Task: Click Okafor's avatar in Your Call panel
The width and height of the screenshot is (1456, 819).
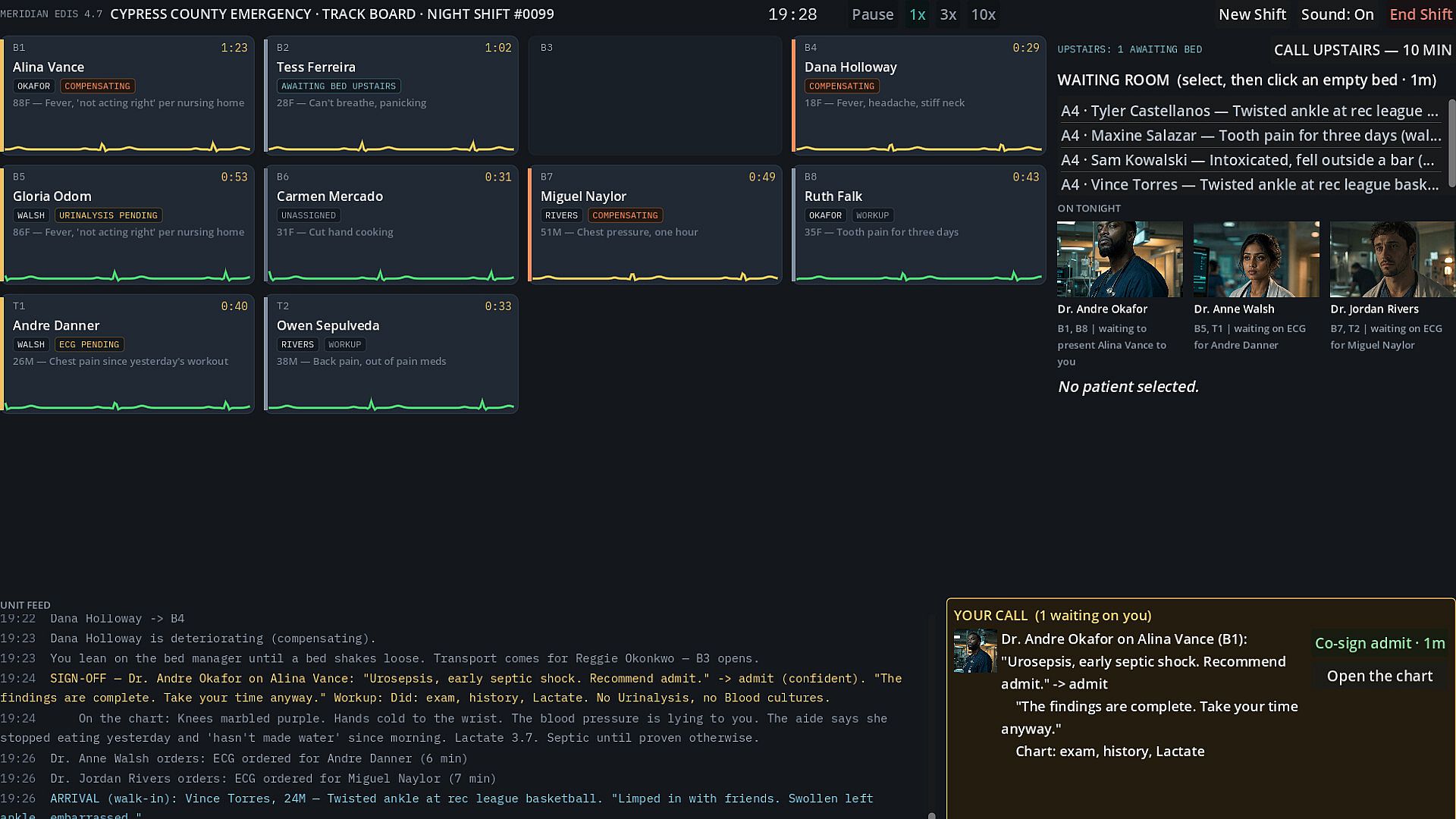Action: pyautogui.click(x=975, y=651)
